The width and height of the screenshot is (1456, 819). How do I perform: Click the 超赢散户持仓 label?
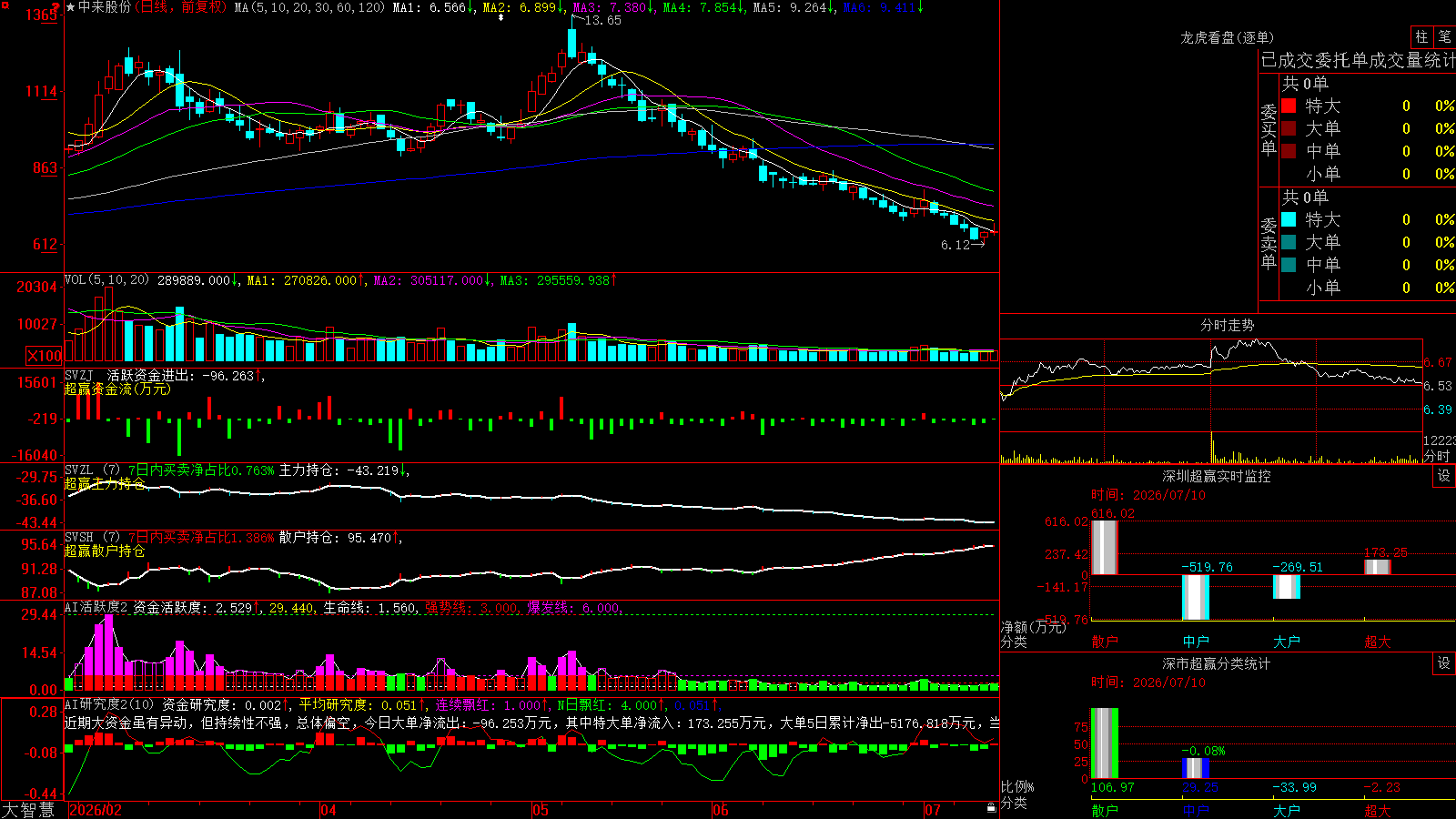105,551
